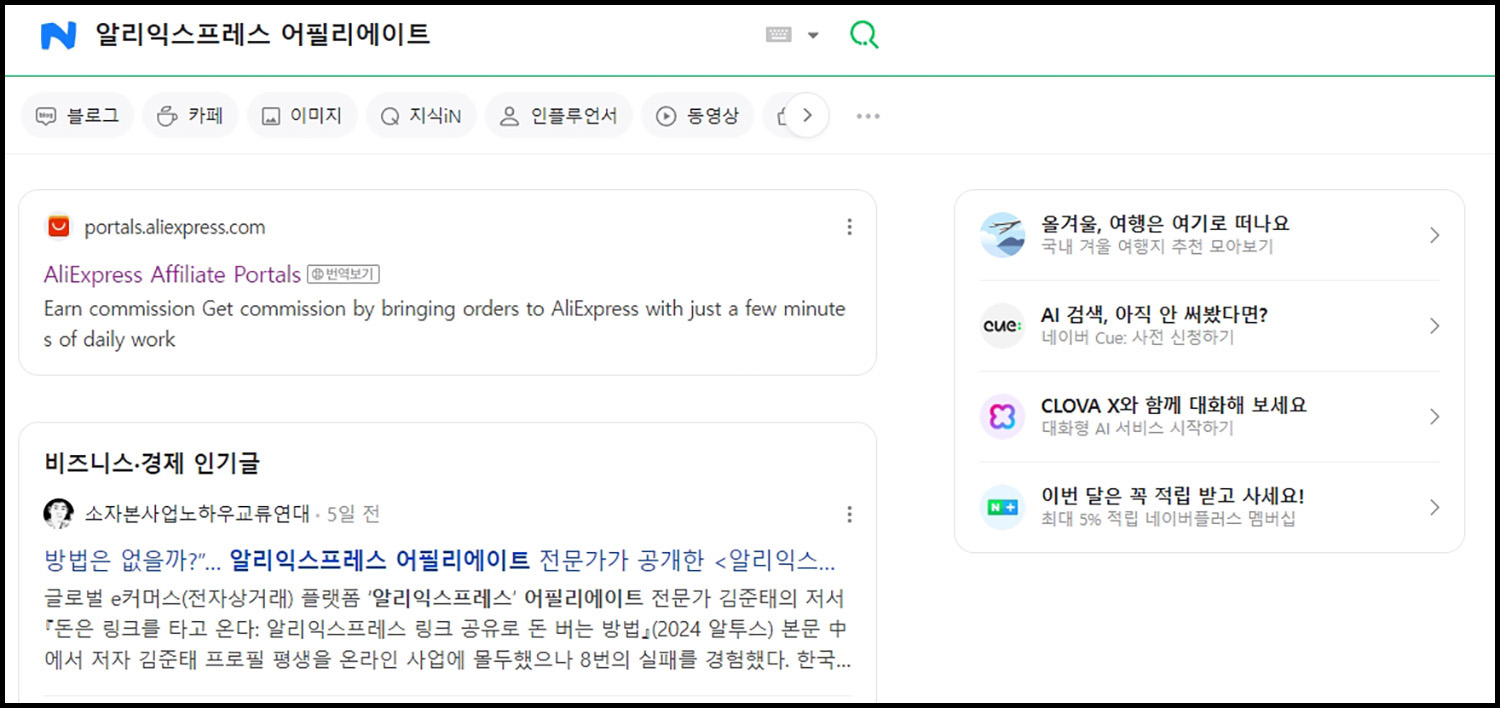
Task: Click the search query input field
Action: coord(420,35)
